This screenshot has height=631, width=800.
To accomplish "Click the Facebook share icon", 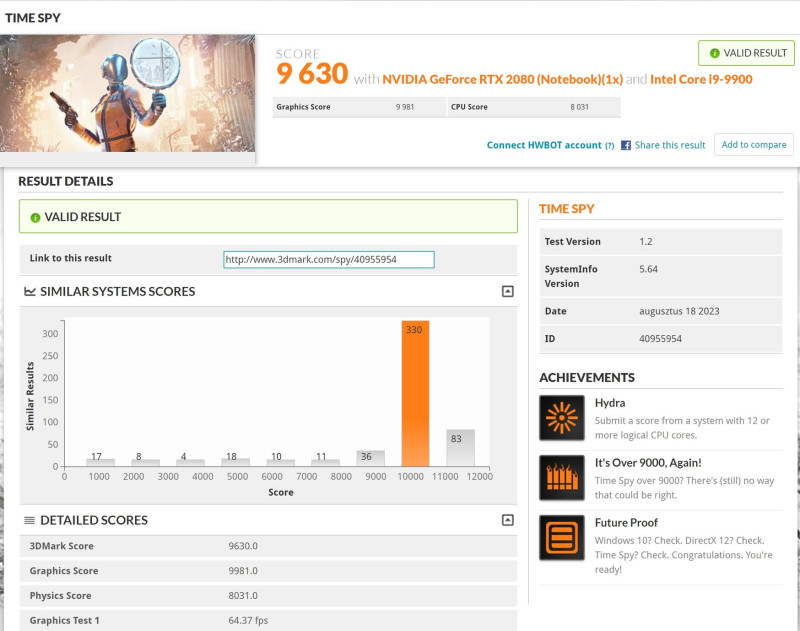I will pos(626,145).
